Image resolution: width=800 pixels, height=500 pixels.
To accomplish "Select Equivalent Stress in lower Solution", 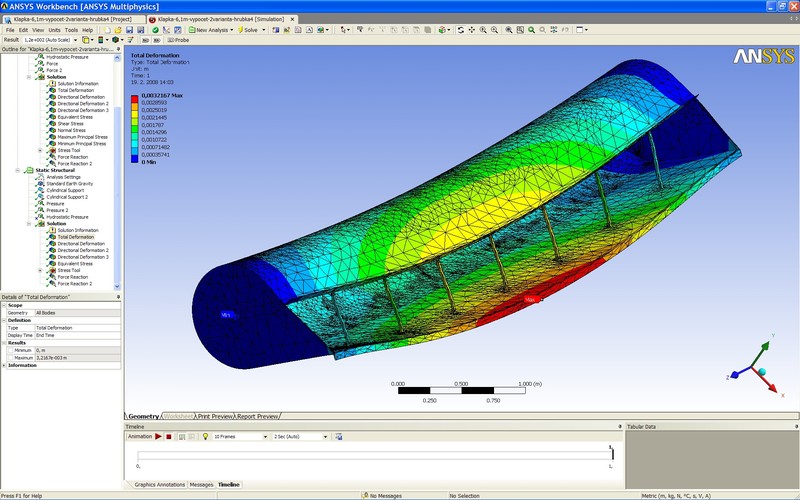I will [x=75, y=264].
